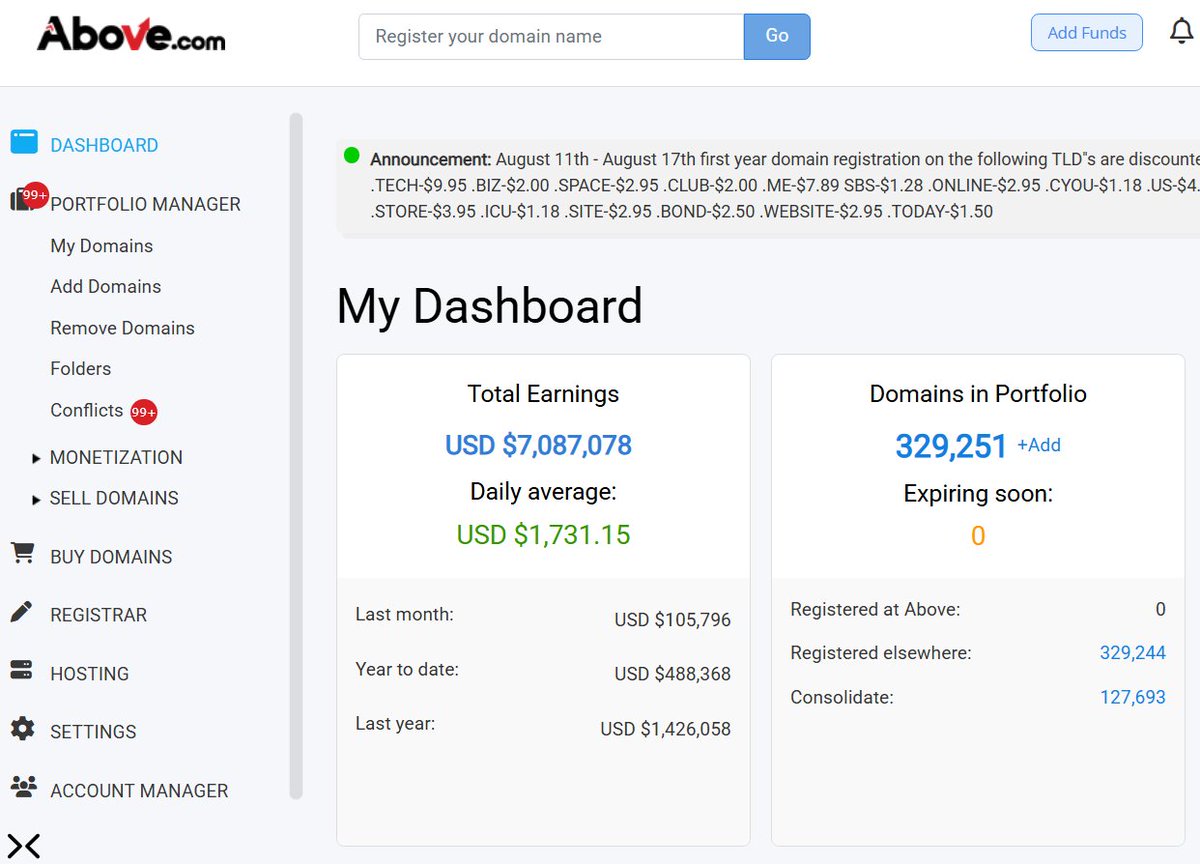Expand the Sell Domains submenu
This screenshot has height=864, width=1200.
(x=37, y=499)
